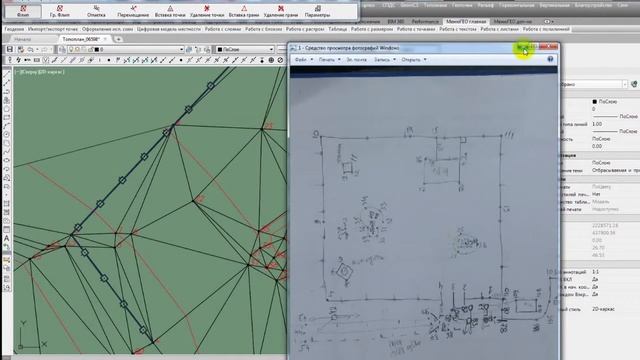Open the Работа с растром menu
The height and width of the screenshot is (360, 640).
point(304,29)
